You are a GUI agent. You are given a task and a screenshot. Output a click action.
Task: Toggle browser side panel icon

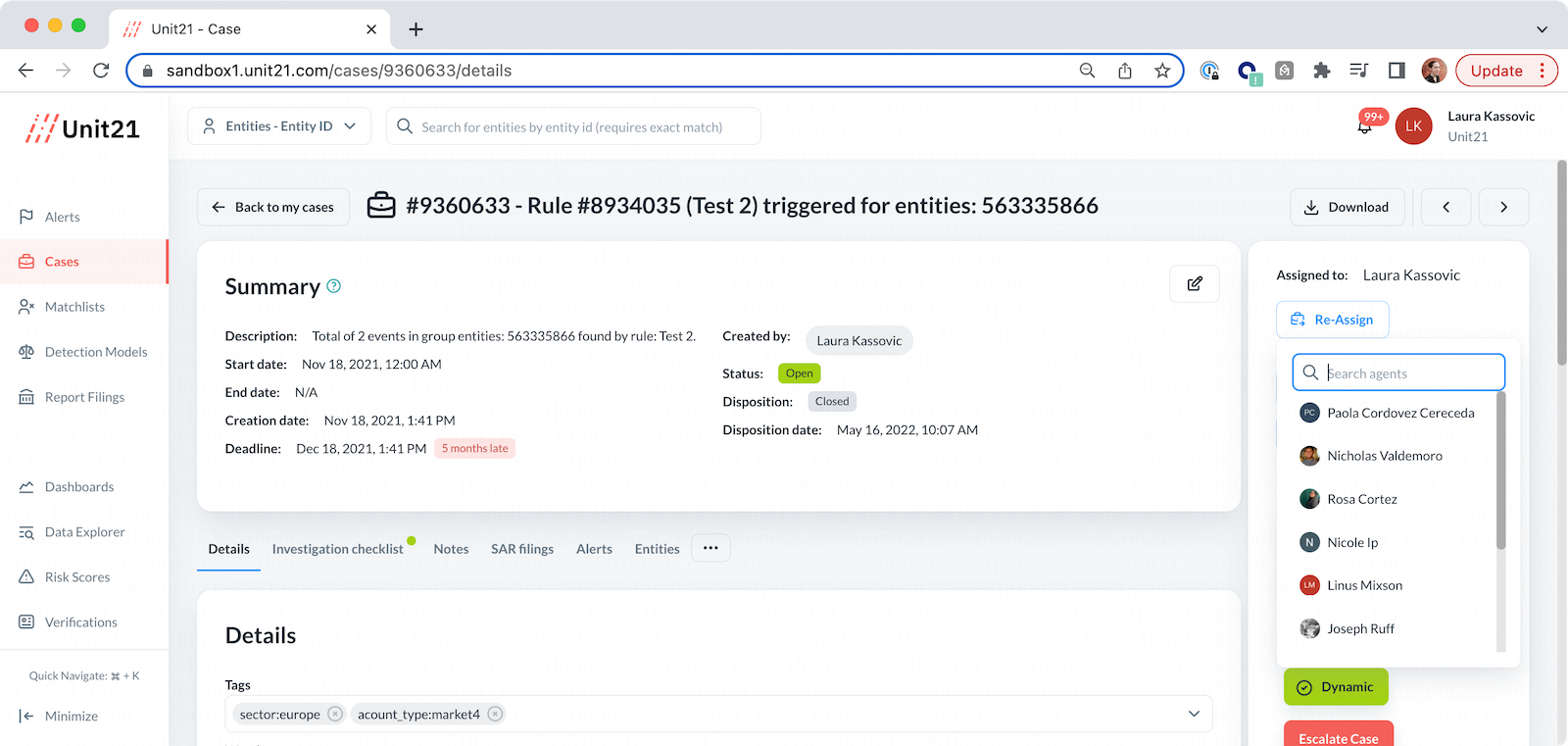click(x=1396, y=71)
